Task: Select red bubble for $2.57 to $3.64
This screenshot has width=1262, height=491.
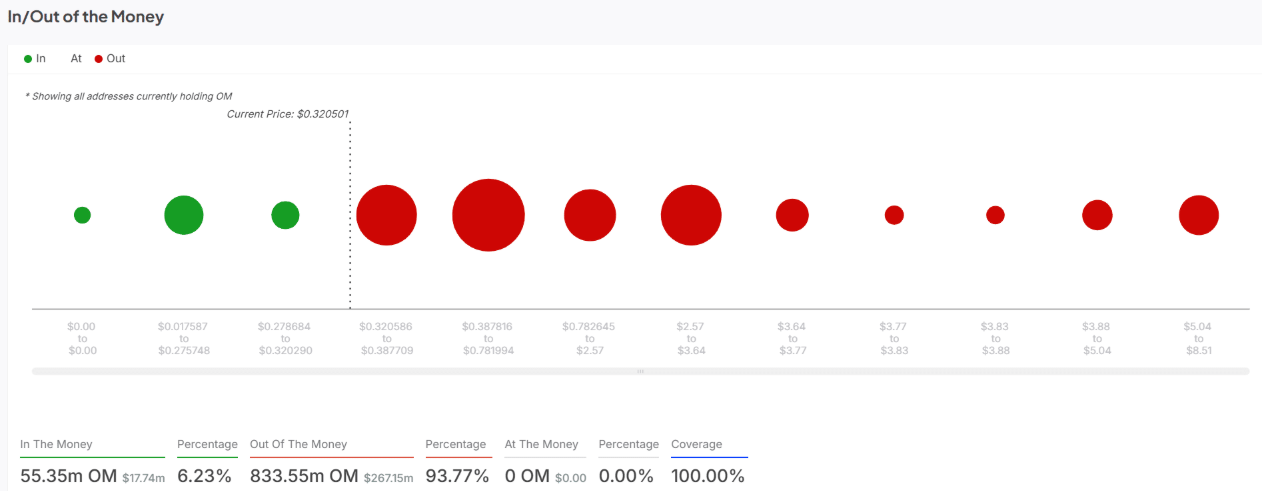Action: [691, 215]
